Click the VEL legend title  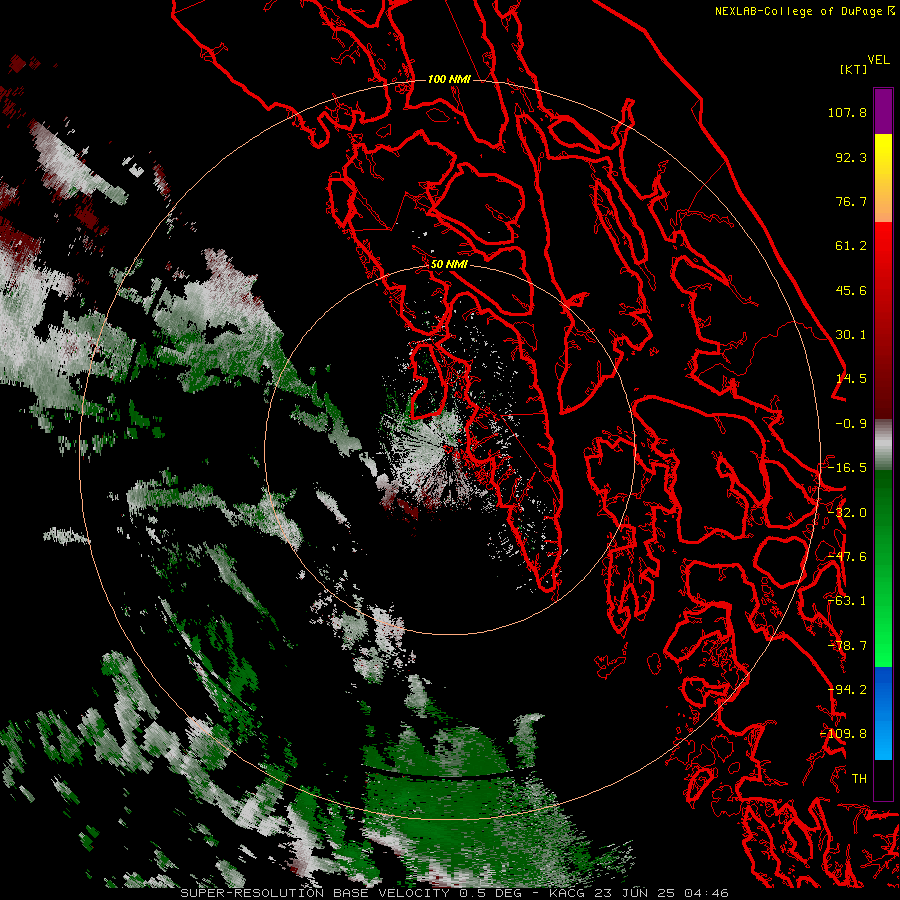tap(878, 60)
